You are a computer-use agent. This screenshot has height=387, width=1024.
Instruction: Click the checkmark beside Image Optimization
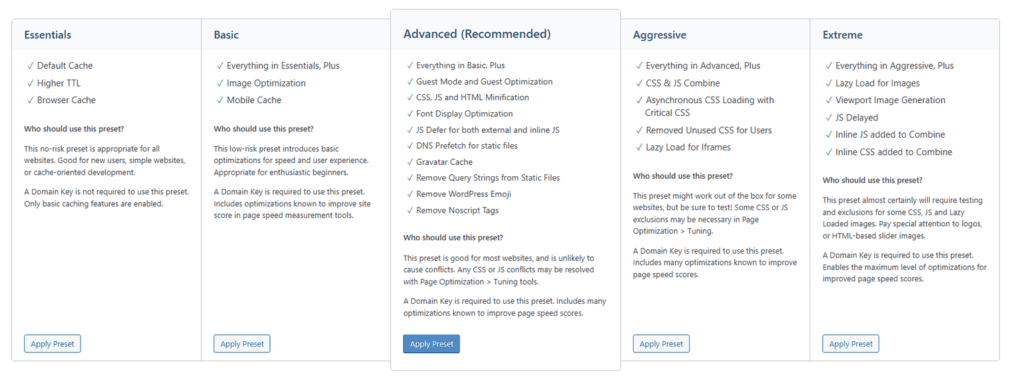(219, 83)
